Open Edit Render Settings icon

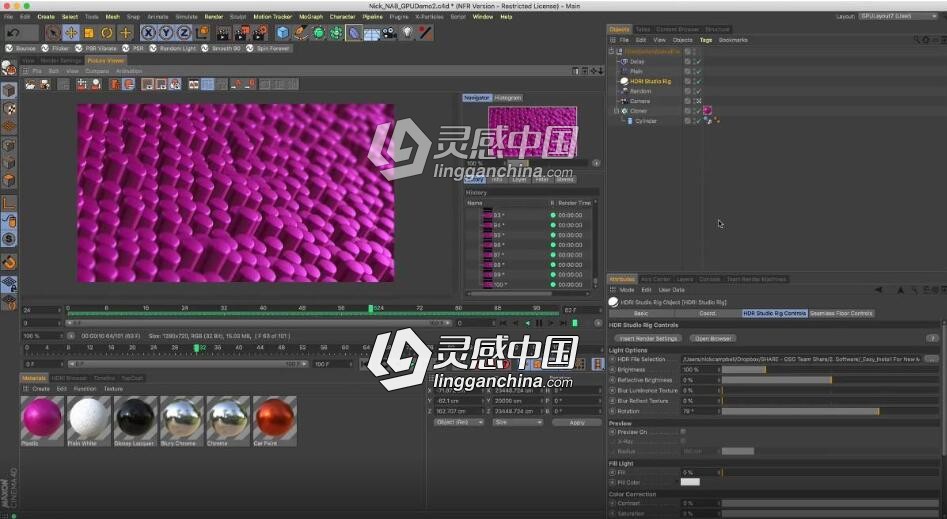pyautogui.click(x=260, y=33)
